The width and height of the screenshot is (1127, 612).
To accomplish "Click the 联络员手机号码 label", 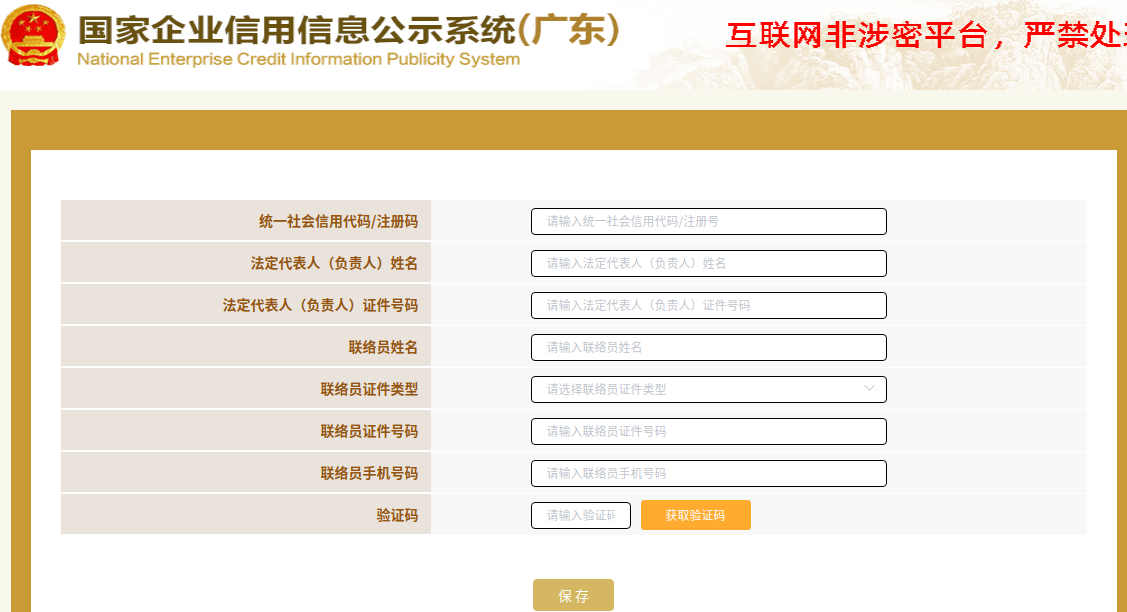I will tap(369, 474).
